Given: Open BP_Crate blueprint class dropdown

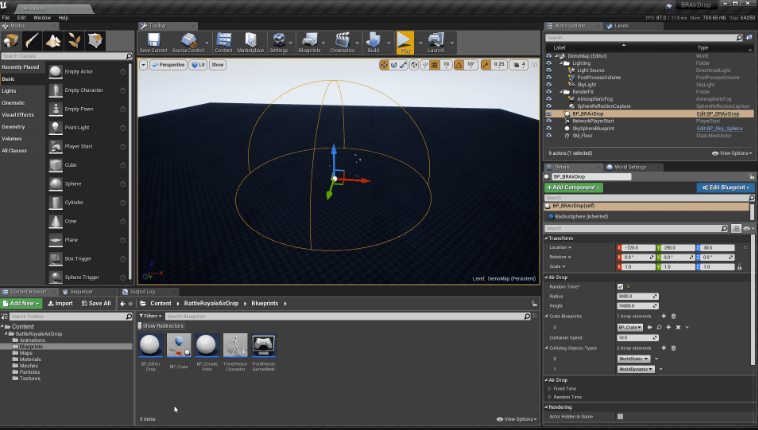Looking at the screenshot, I should click(x=630, y=327).
